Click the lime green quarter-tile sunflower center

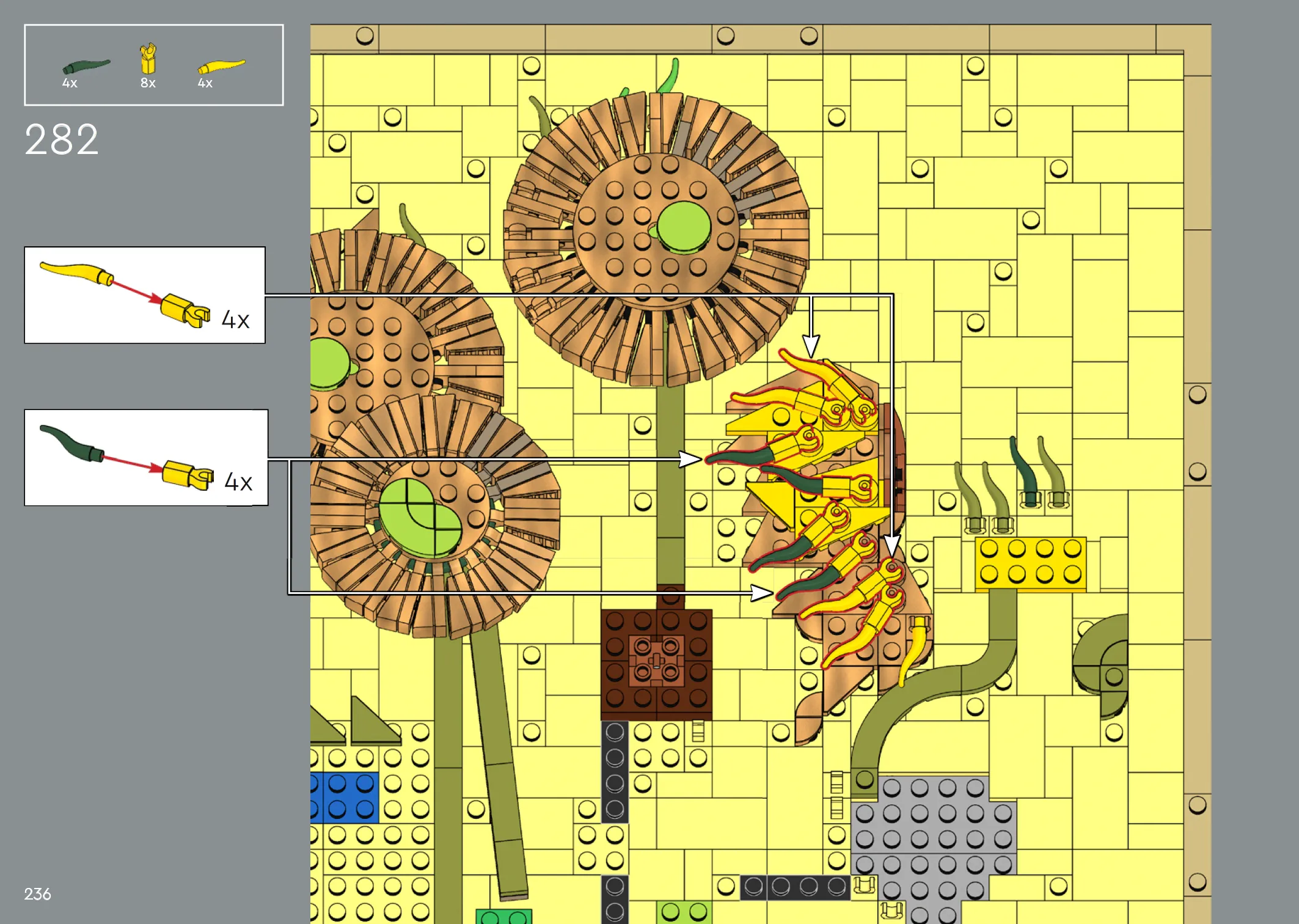[419, 517]
